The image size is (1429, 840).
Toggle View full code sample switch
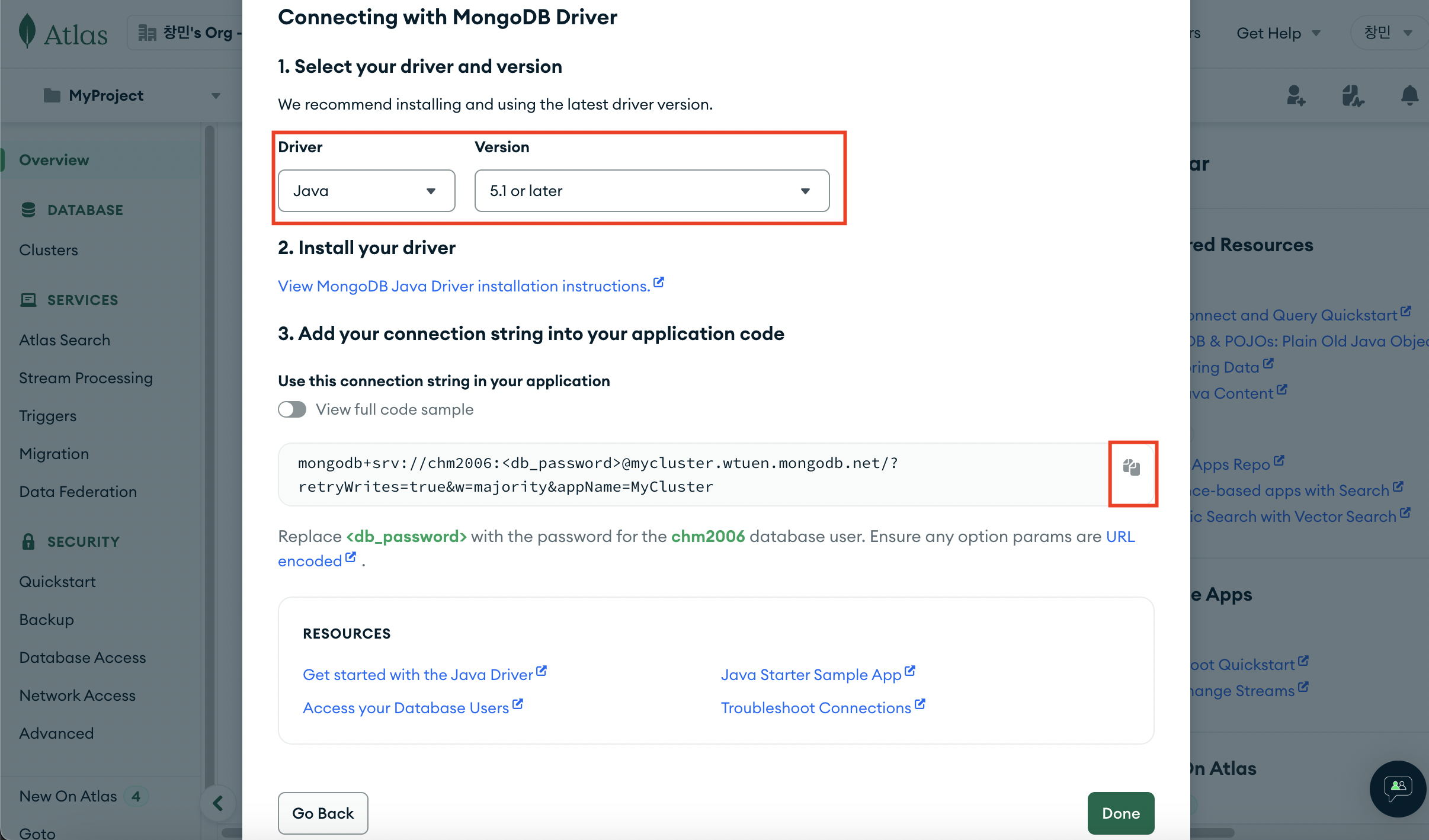pos(292,409)
